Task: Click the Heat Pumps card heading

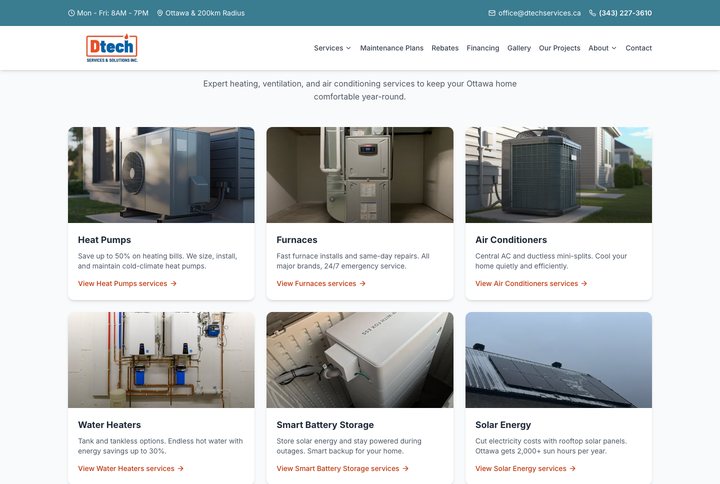Action: point(104,240)
